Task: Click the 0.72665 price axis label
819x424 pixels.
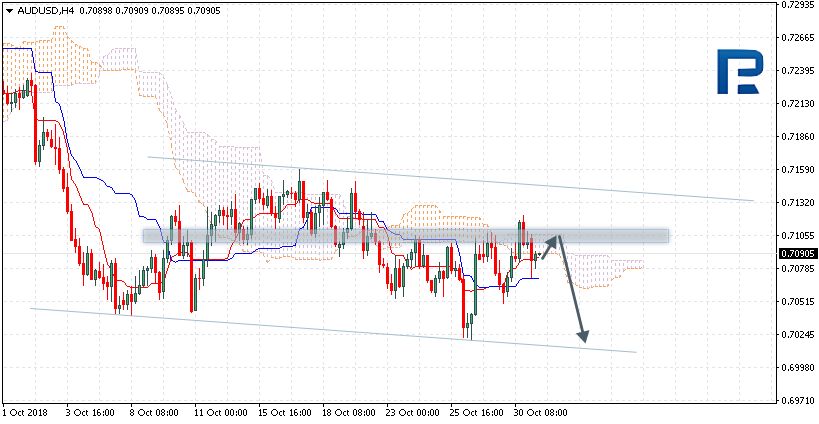Action: (797, 38)
